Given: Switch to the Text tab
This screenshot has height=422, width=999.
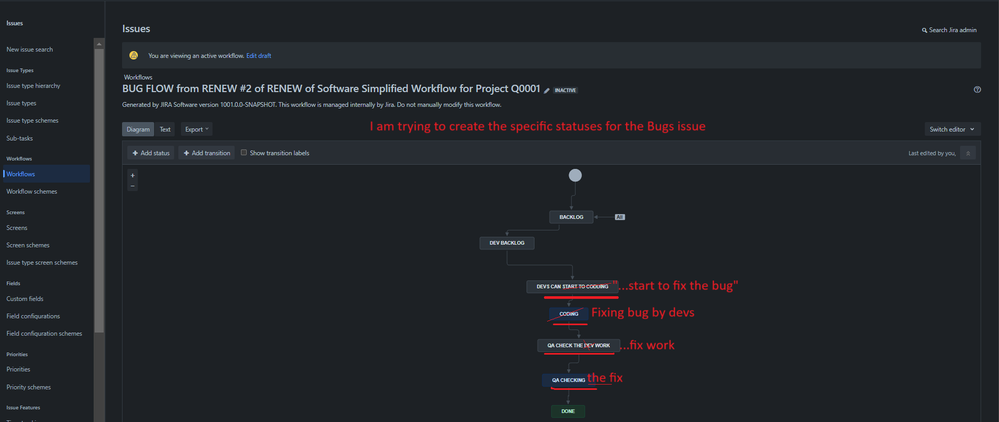Looking at the screenshot, I should point(165,129).
